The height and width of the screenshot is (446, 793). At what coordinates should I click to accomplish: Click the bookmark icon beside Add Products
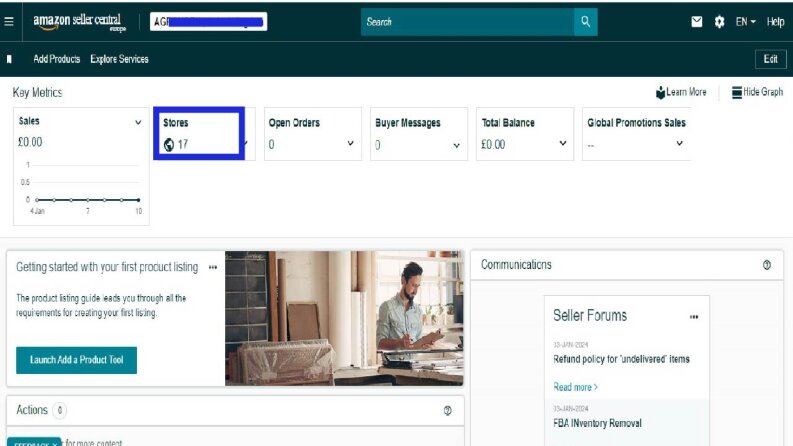click(9, 59)
